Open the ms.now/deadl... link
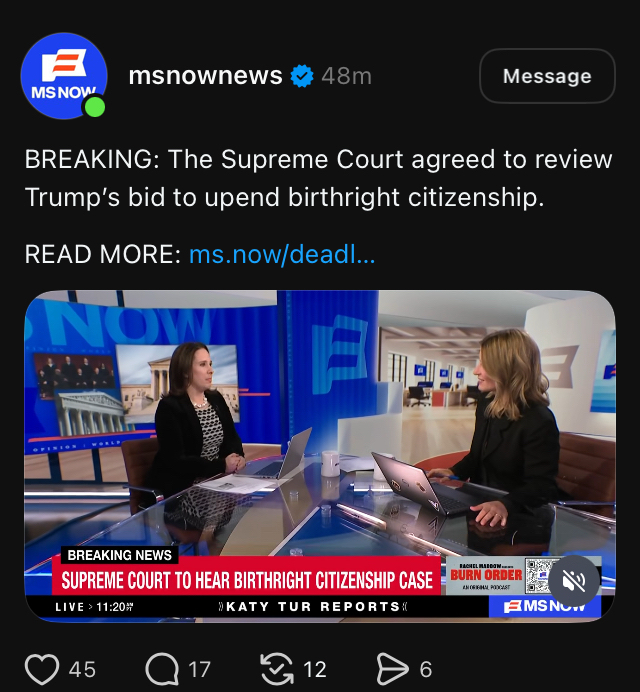The height and width of the screenshot is (692, 640). coord(282,255)
